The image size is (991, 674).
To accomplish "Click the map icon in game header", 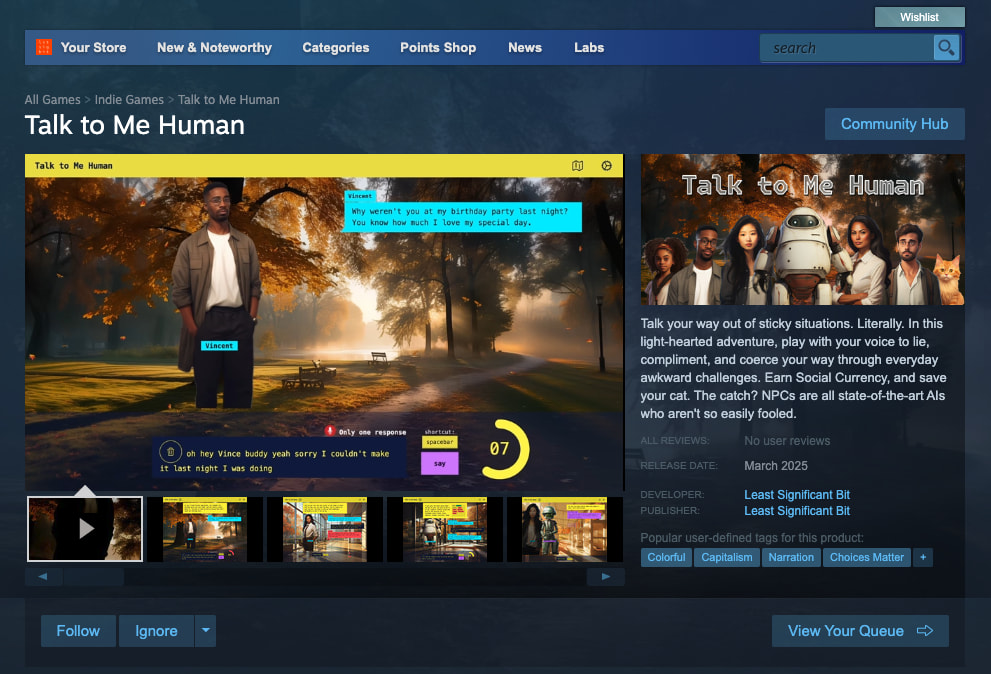I will point(577,166).
